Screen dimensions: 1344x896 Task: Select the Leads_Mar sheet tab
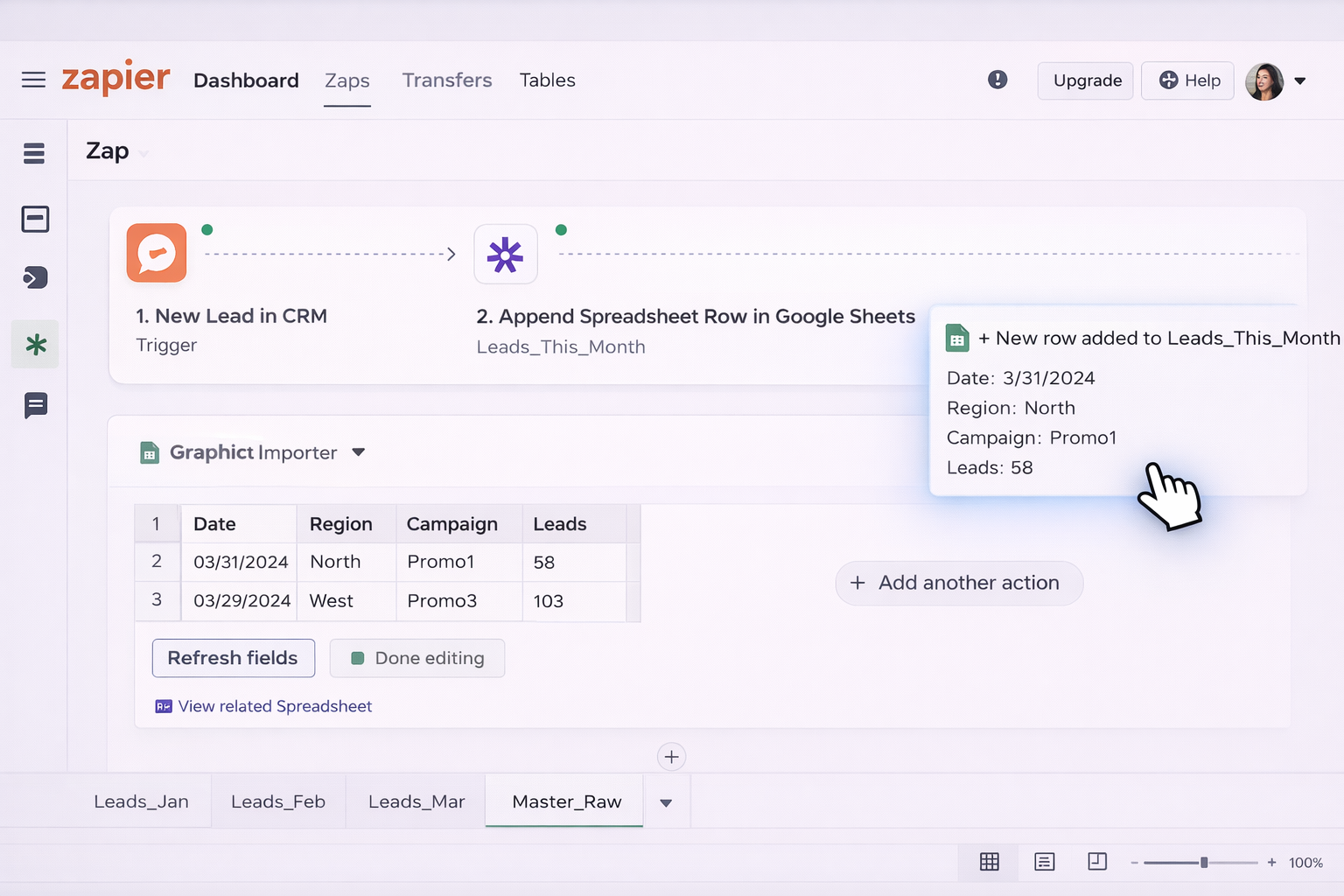pos(416,801)
